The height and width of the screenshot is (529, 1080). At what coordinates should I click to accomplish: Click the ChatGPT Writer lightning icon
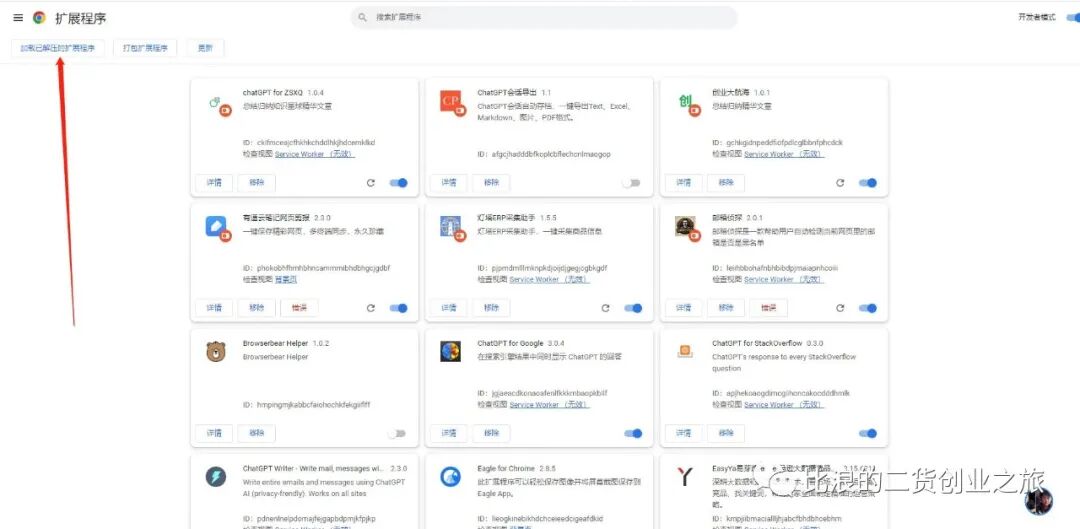pos(216,477)
